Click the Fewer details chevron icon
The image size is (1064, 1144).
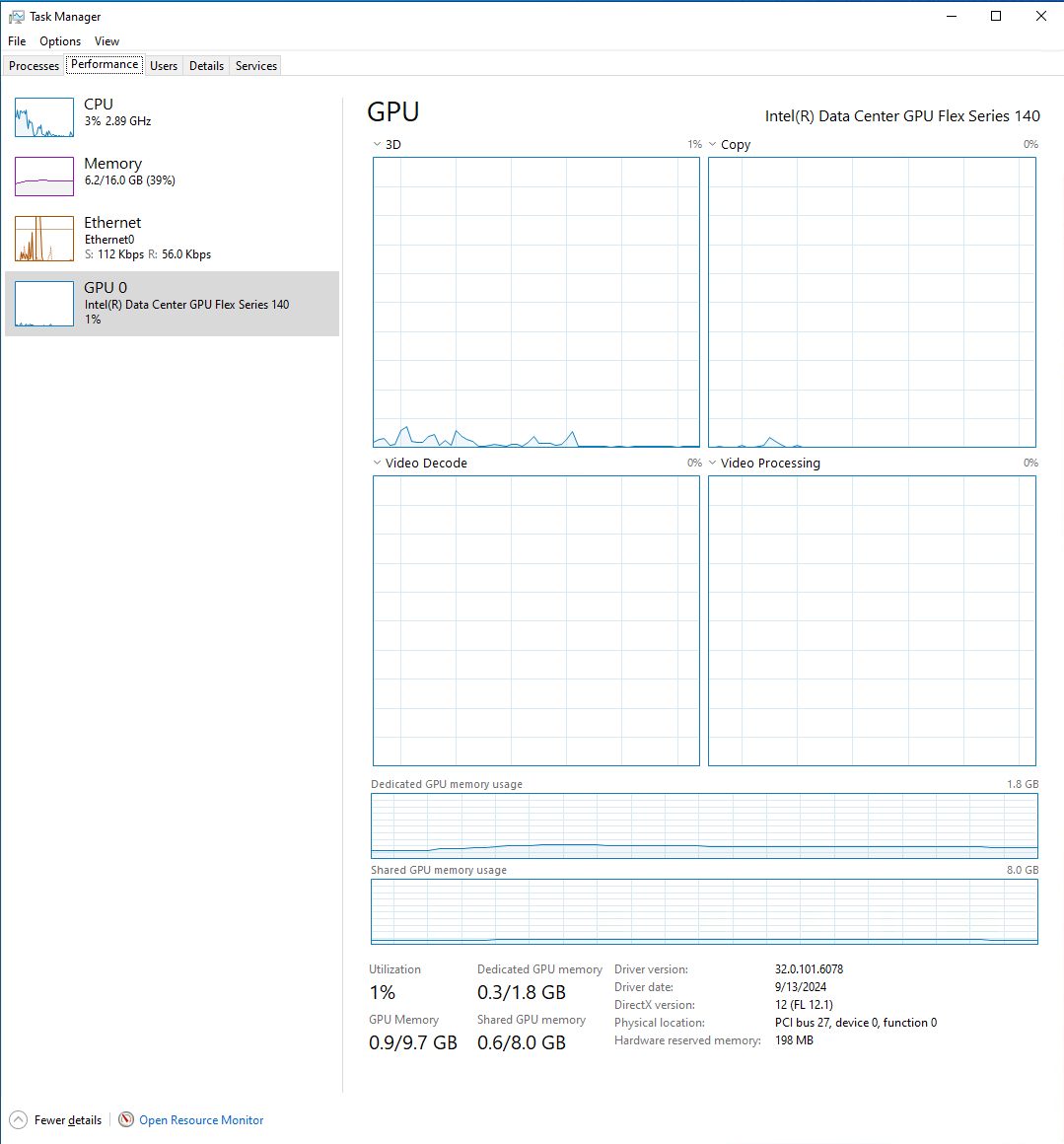(19, 1119)
